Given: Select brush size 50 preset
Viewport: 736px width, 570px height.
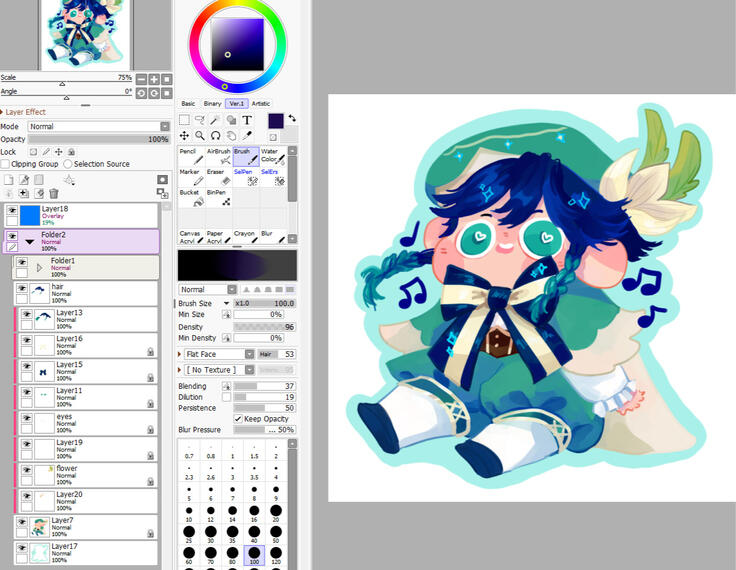Looking at the screenshot, I should [x=276, y=534].
